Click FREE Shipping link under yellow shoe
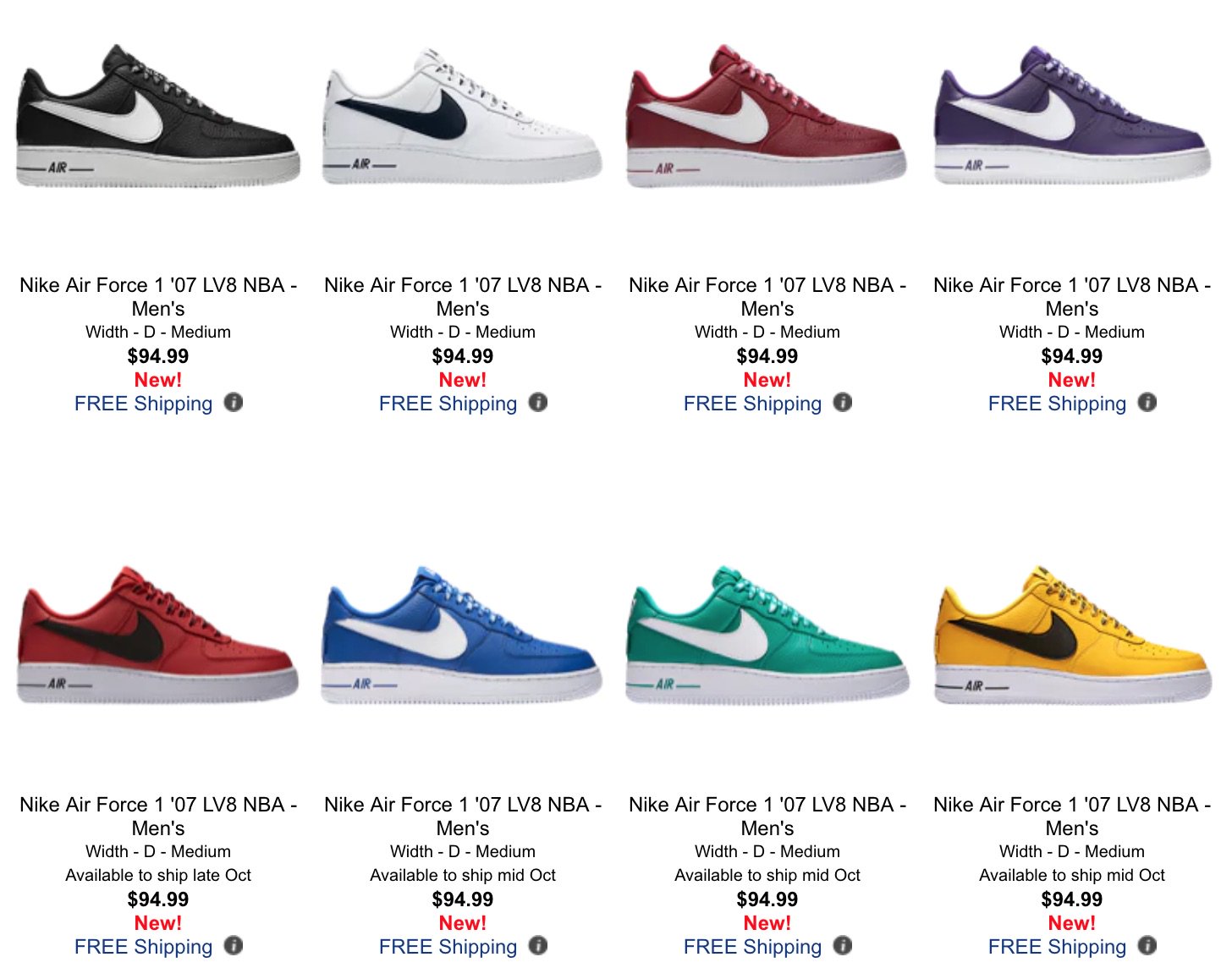This screenshot has width=1232, height=968. click(x=1057, y=947)
